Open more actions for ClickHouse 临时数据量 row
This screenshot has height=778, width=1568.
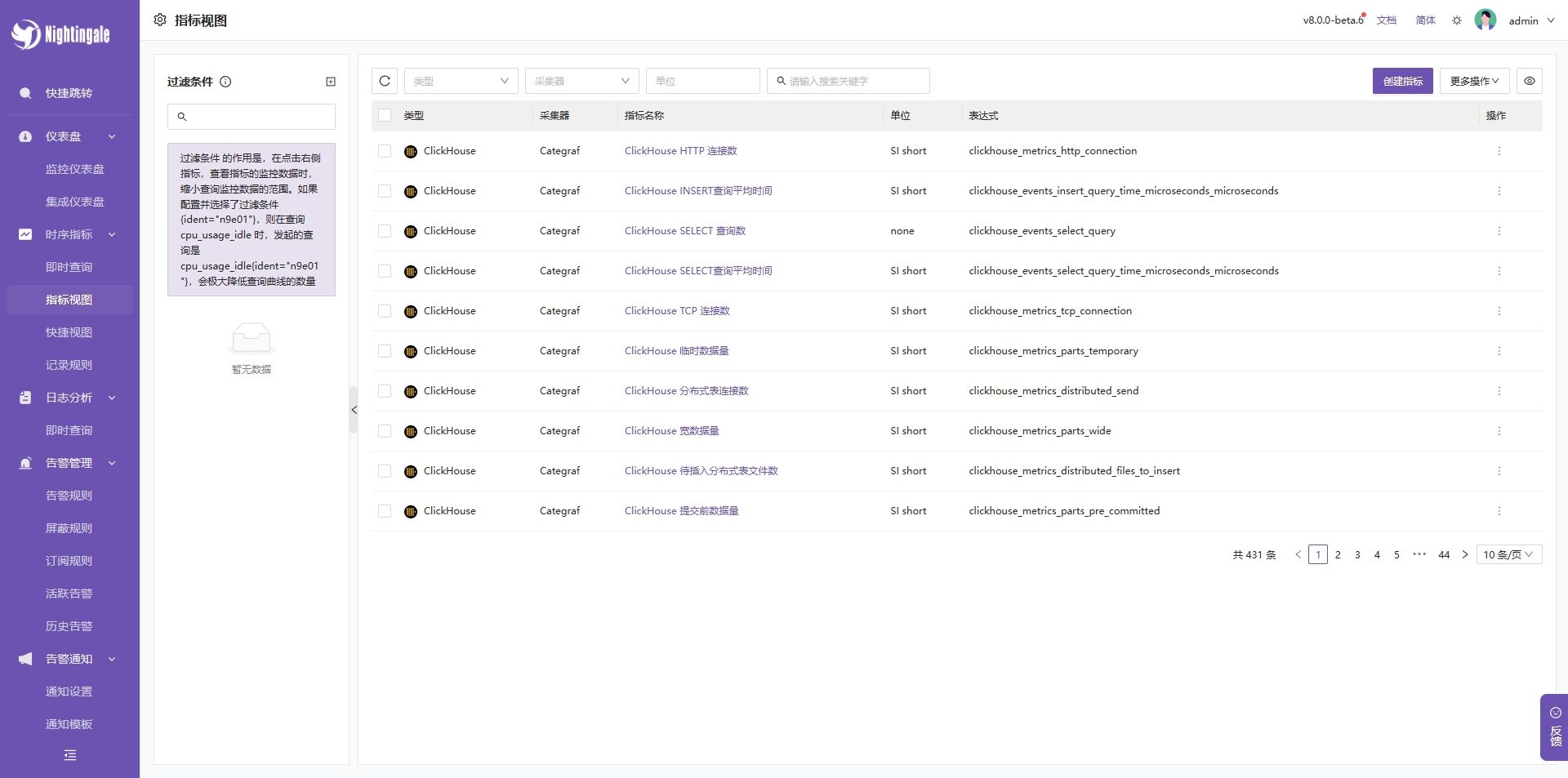tap(1499, 351)
